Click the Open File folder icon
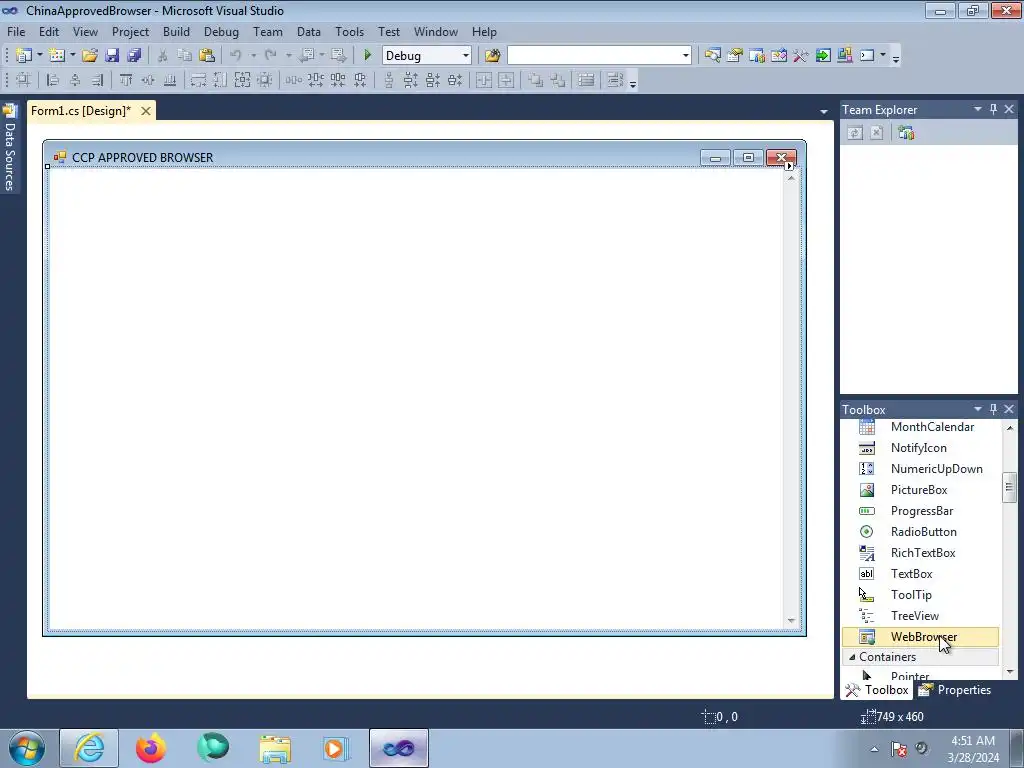 click(89, 56)
